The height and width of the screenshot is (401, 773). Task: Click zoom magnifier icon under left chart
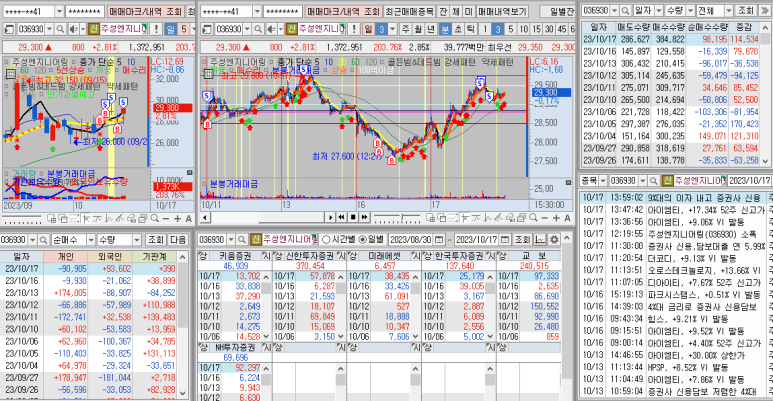click(155, 218)
